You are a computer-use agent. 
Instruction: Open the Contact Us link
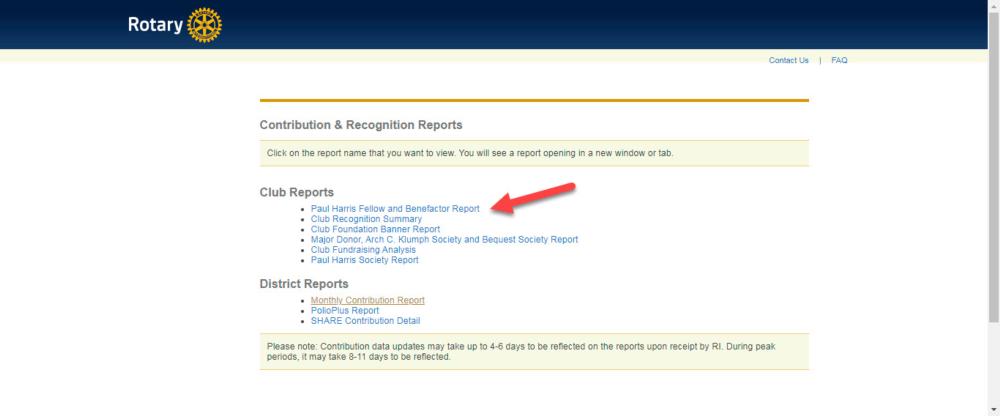788,61
